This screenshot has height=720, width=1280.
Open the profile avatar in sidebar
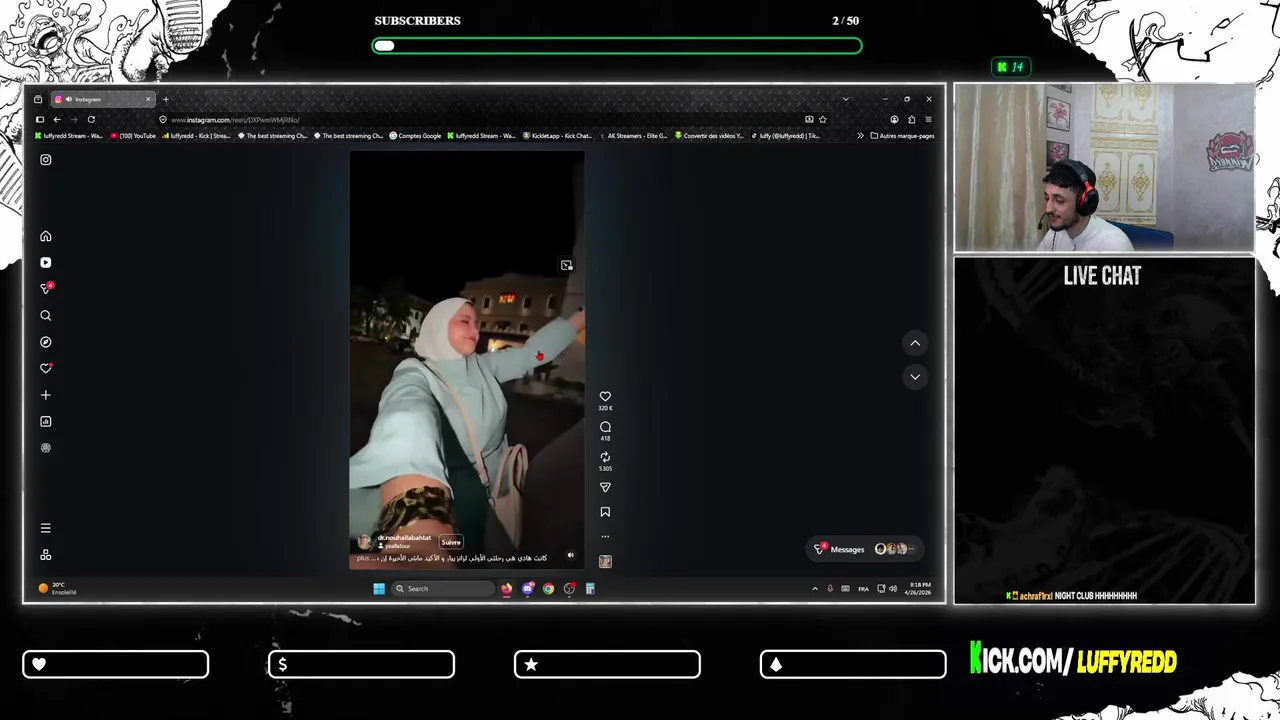[x=45, y=448]
